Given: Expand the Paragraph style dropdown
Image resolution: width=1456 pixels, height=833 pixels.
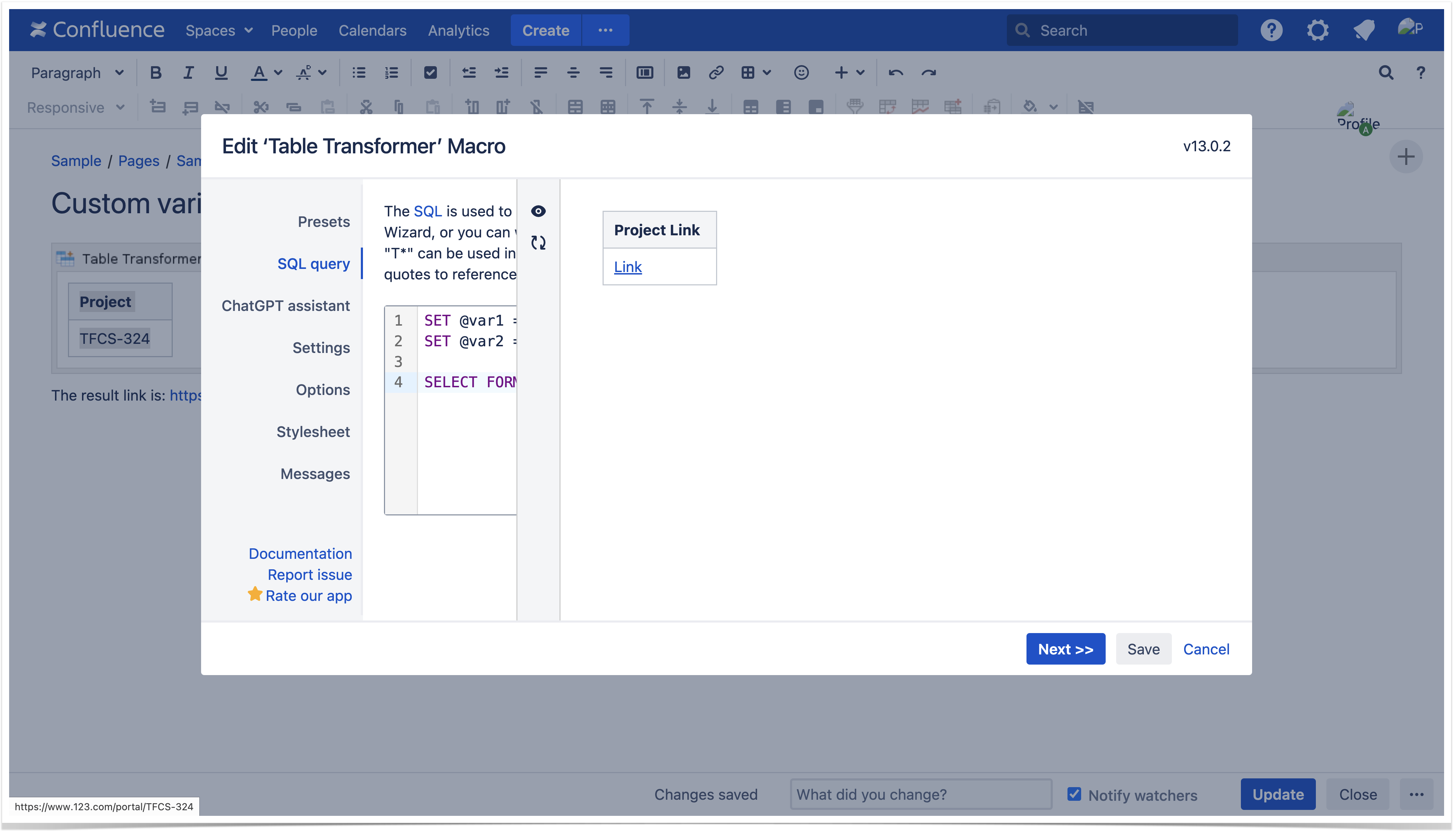Looking at the screenshot, I should [x=77, y=73].
